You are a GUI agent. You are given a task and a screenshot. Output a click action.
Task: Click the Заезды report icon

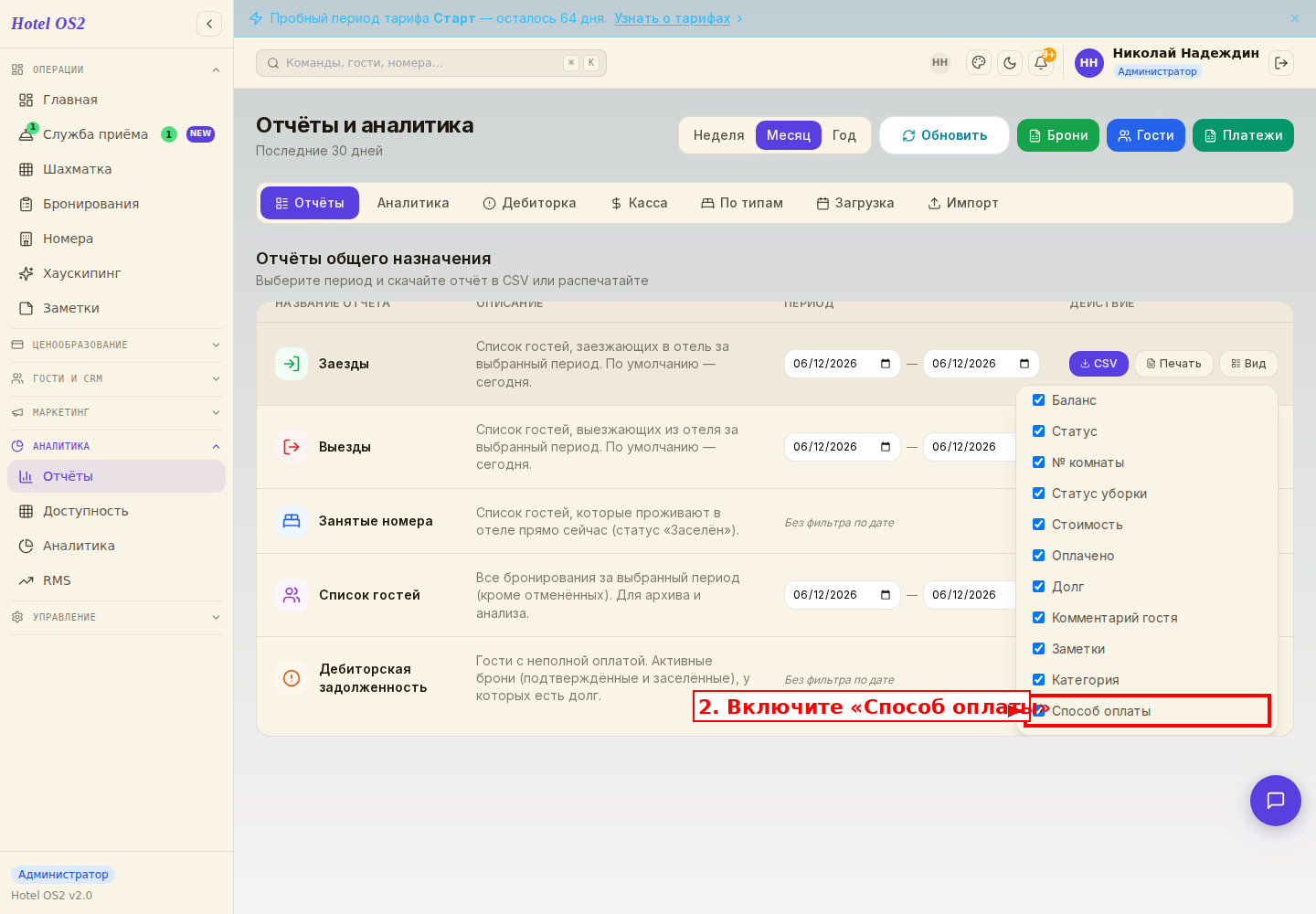coord(292,364)
